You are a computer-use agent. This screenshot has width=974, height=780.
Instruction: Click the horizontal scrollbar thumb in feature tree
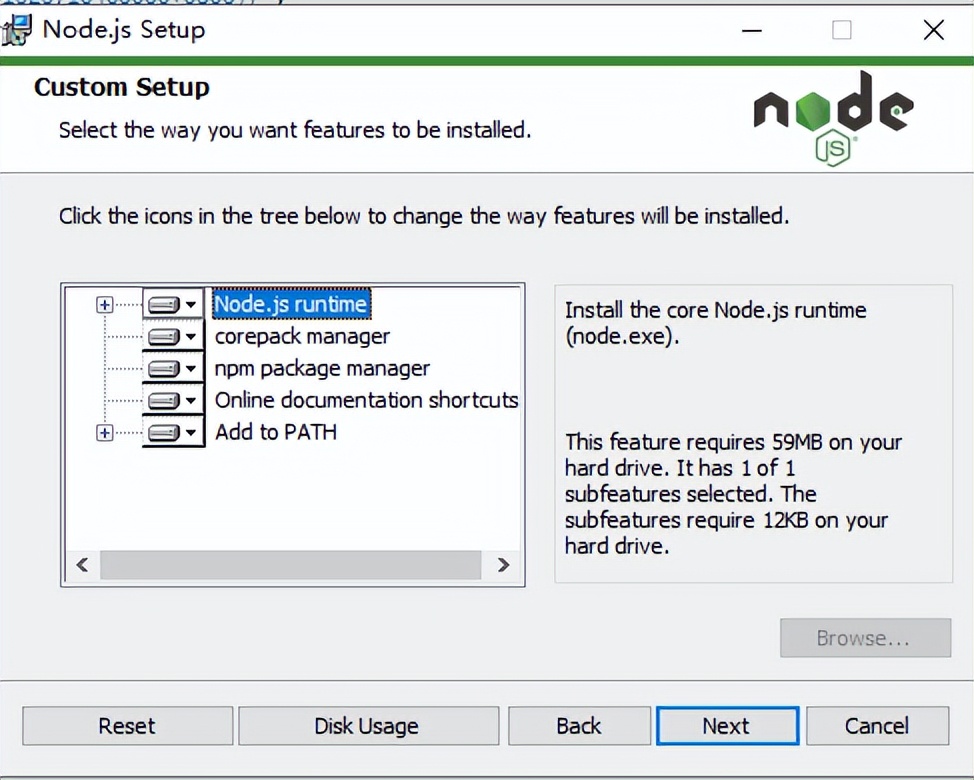point(291,565)
